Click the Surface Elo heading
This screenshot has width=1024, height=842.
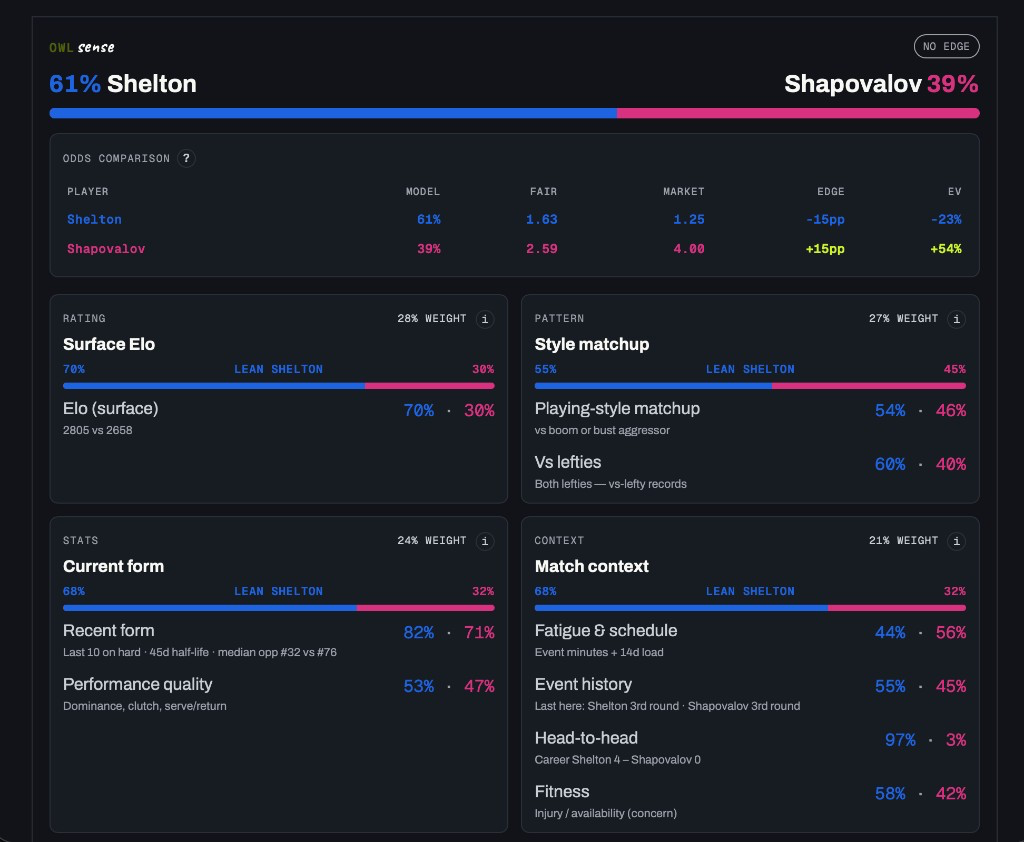tap(109, 344)
